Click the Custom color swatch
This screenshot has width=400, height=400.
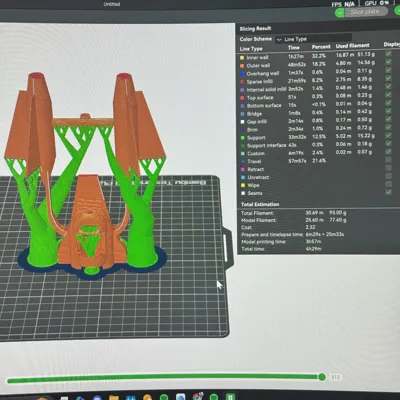point(243,154)
